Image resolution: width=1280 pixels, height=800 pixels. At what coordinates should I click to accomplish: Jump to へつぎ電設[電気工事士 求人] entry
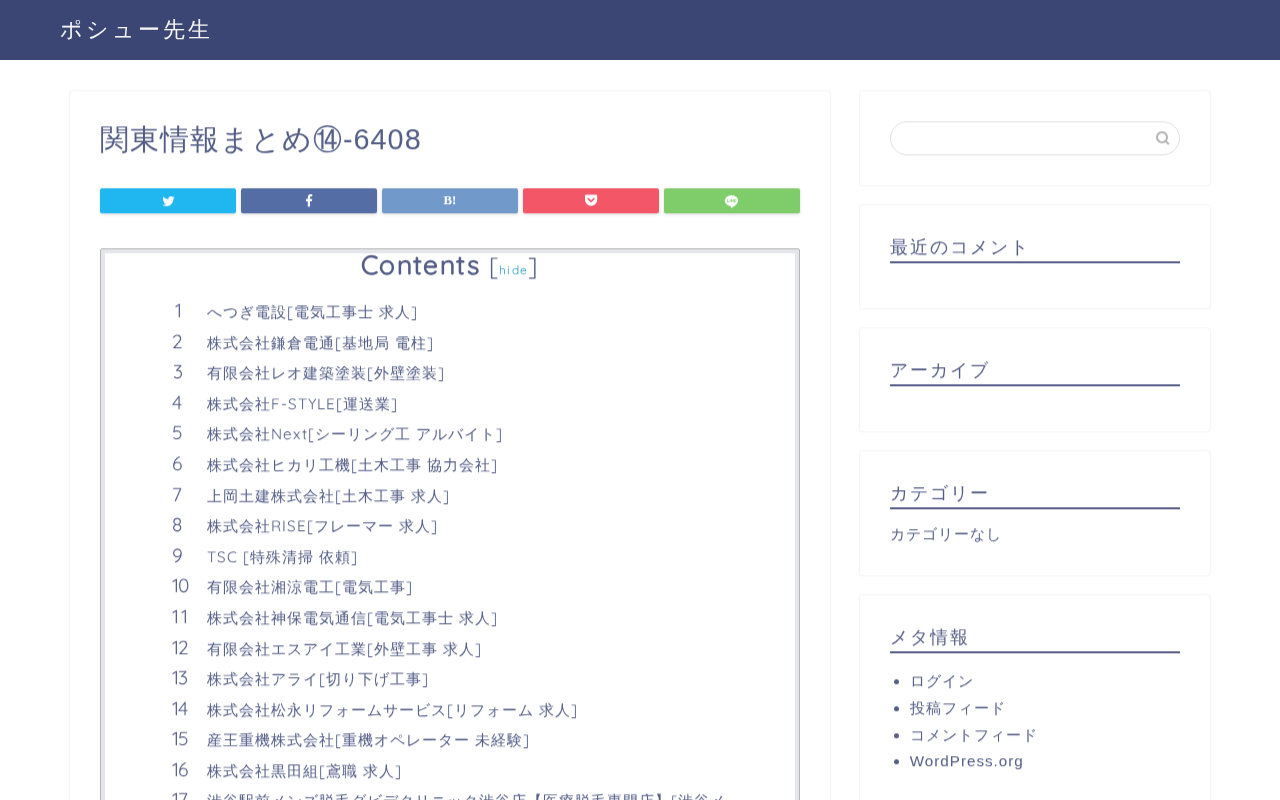312,312
